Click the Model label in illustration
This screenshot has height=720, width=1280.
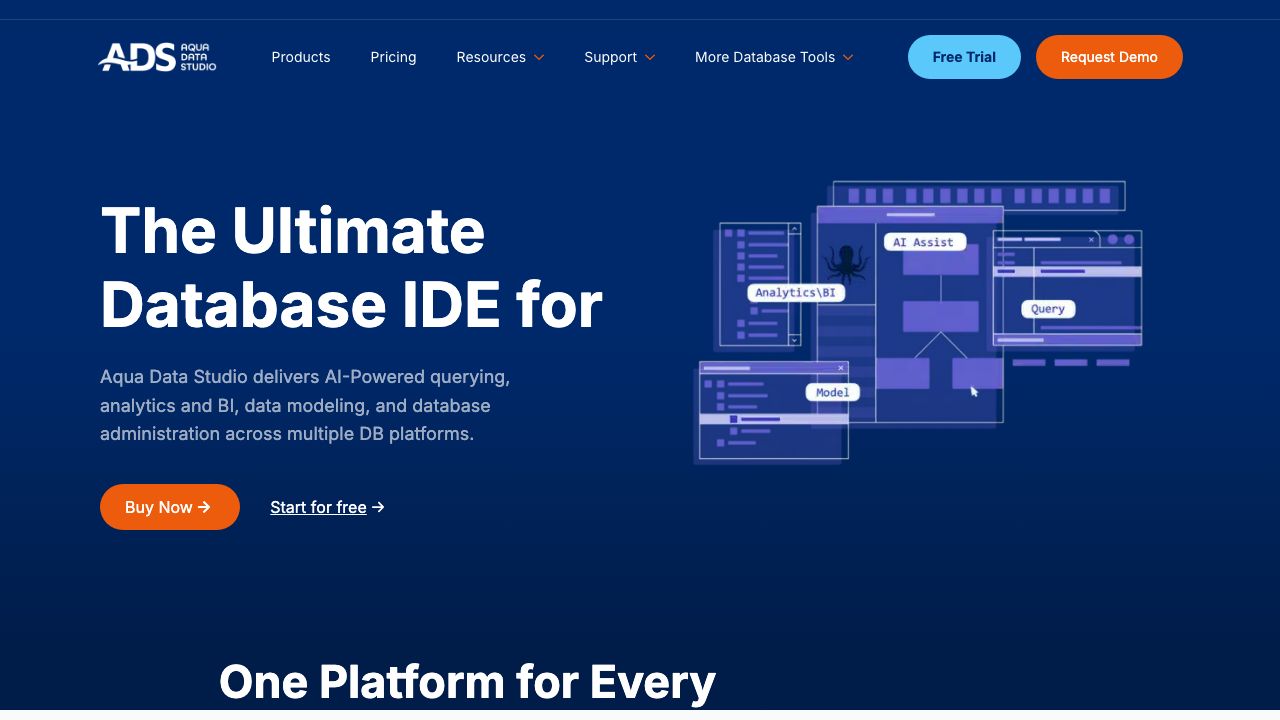(833, 393)
